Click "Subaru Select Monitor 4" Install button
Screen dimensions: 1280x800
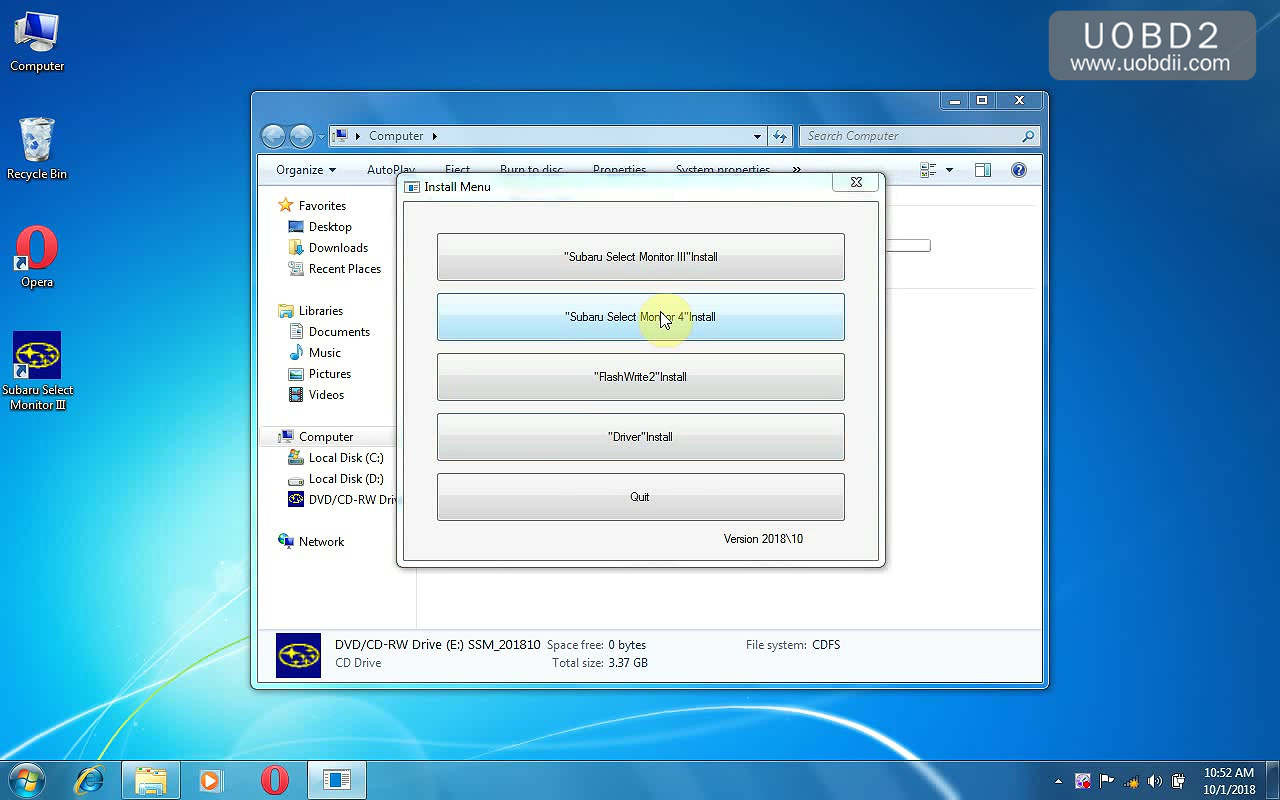pos(640,317)
